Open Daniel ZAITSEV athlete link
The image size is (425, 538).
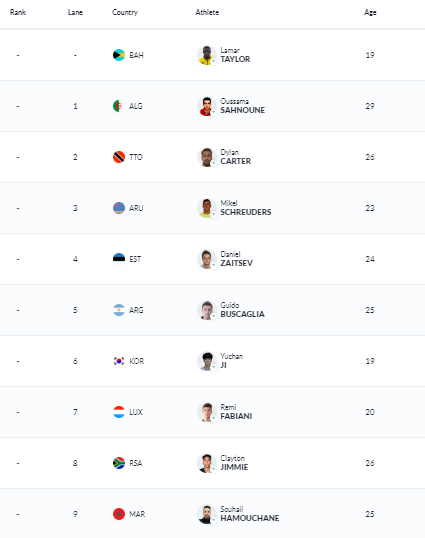point(236,259)
